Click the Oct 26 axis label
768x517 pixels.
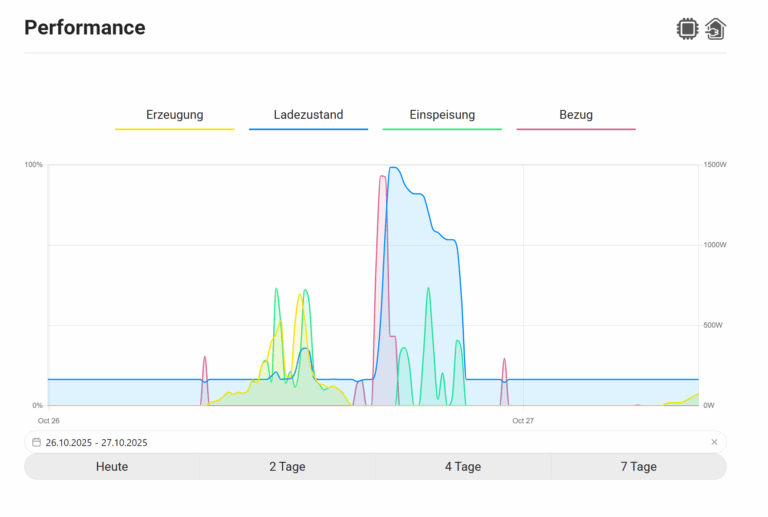49,421
